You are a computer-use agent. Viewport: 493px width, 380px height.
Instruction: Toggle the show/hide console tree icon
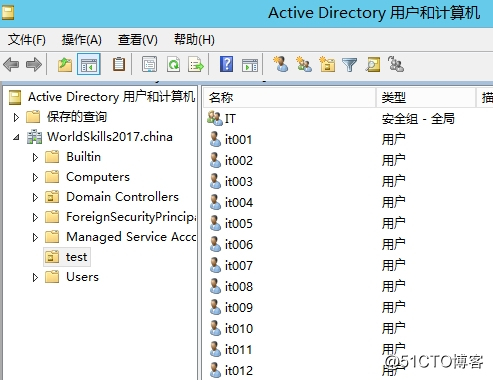click(x=89, y=64)
